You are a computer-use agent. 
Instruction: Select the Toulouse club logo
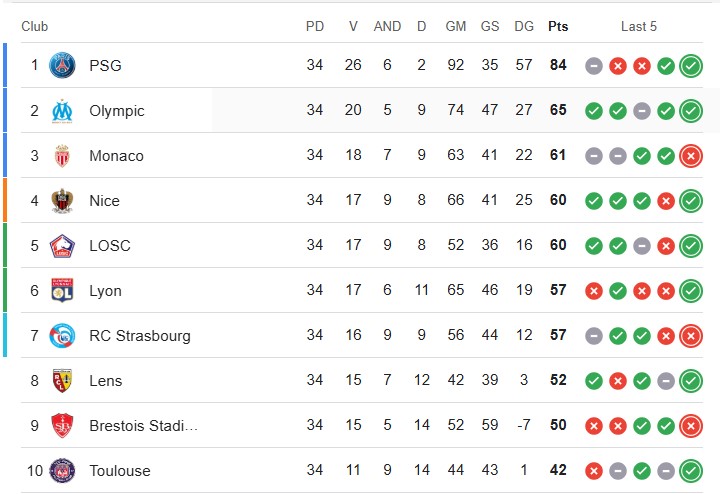coord(62,470)
